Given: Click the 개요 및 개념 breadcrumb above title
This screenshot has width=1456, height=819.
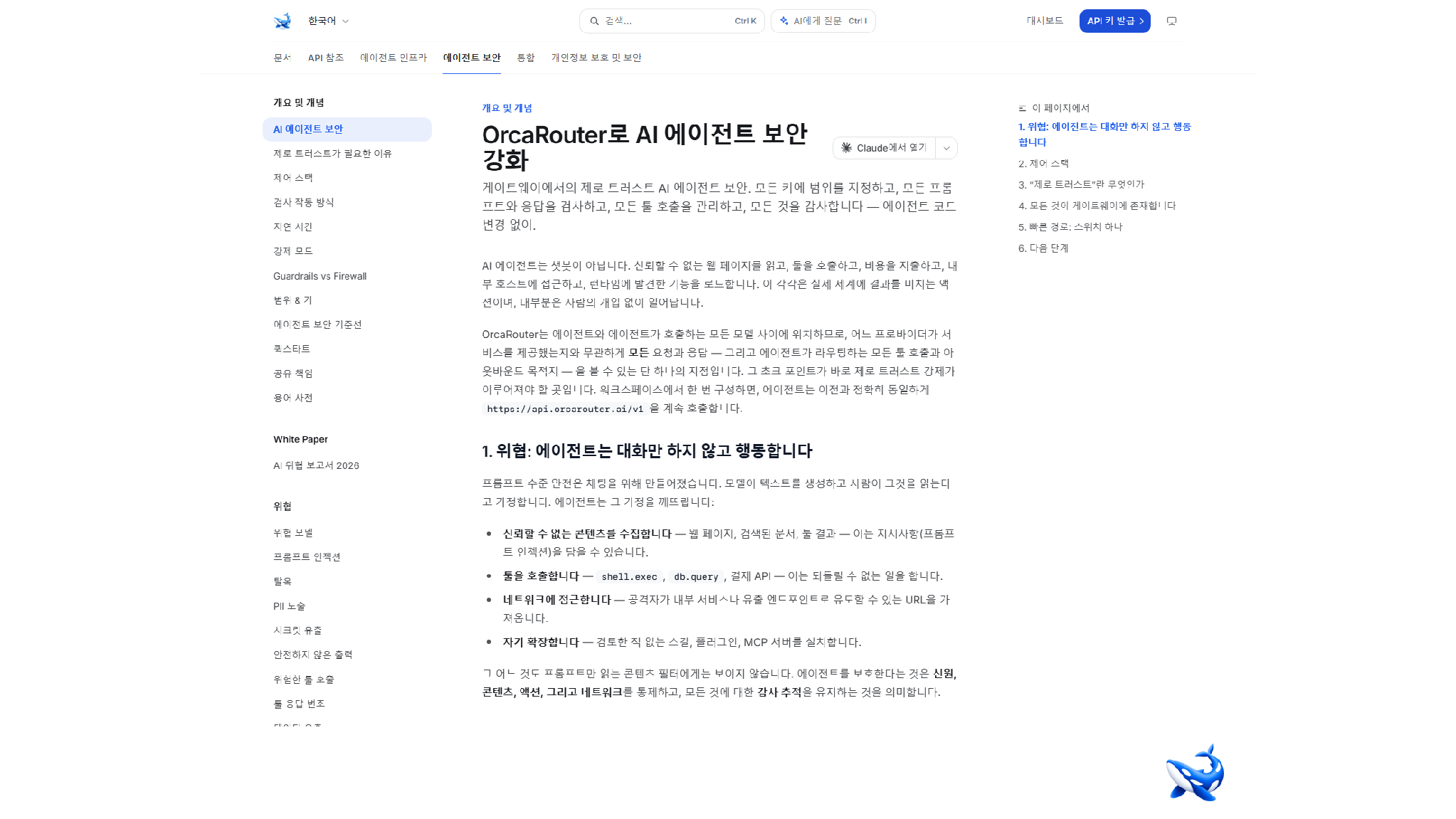Looking at the screenshot, I should 507,108.
